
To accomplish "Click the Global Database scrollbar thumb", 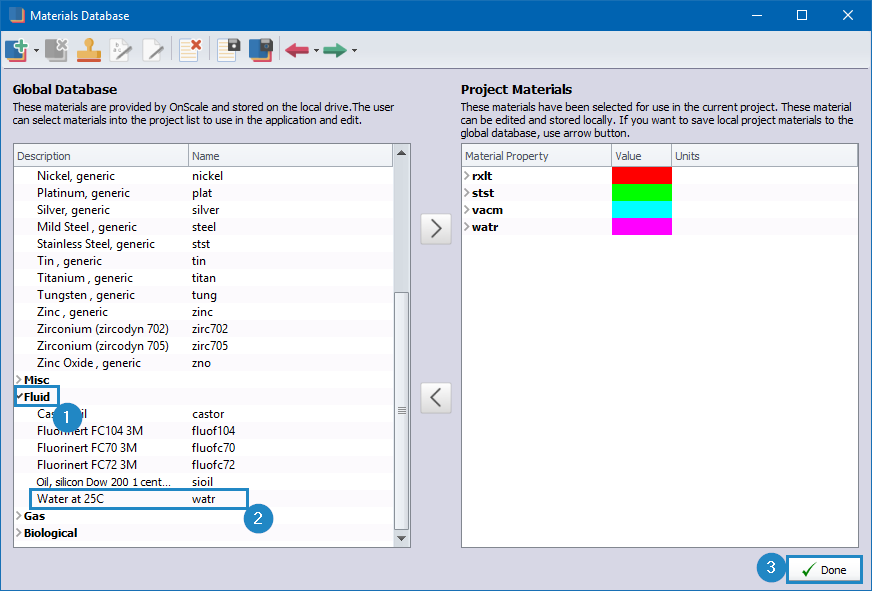I will (402, 410).
